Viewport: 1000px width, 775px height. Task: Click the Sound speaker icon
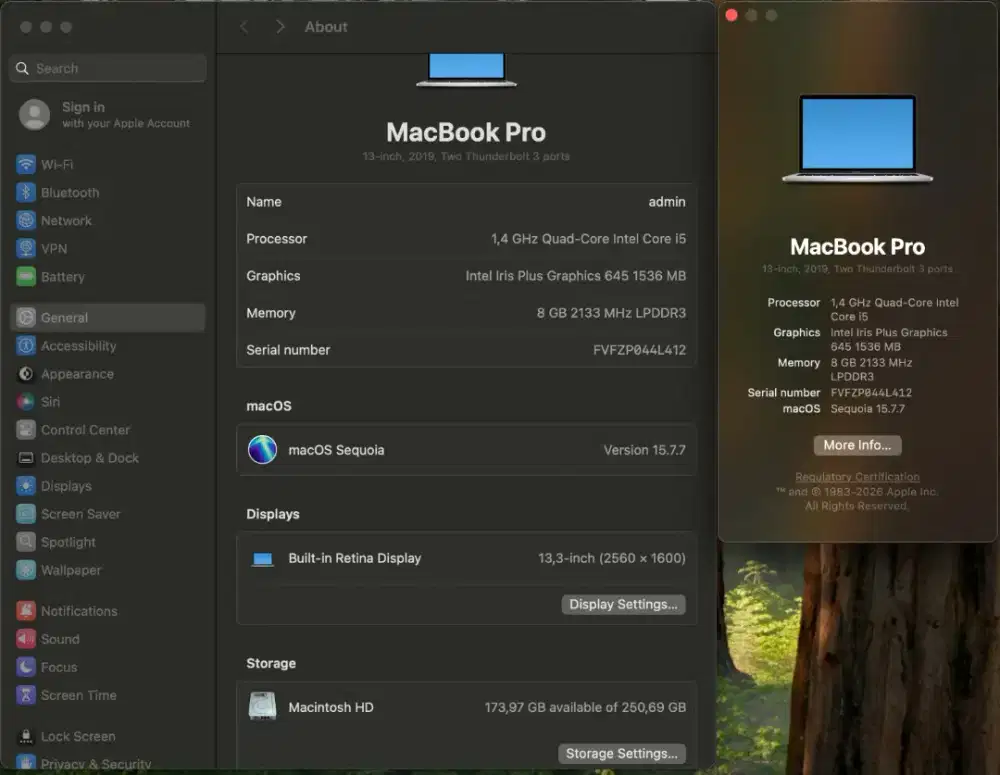(x=26, y=638)
